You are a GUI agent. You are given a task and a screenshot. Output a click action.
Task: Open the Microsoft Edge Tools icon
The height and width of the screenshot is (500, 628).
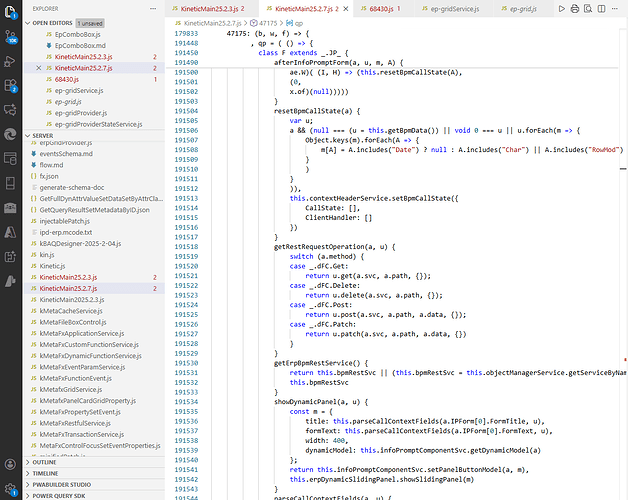coord(10,134)
